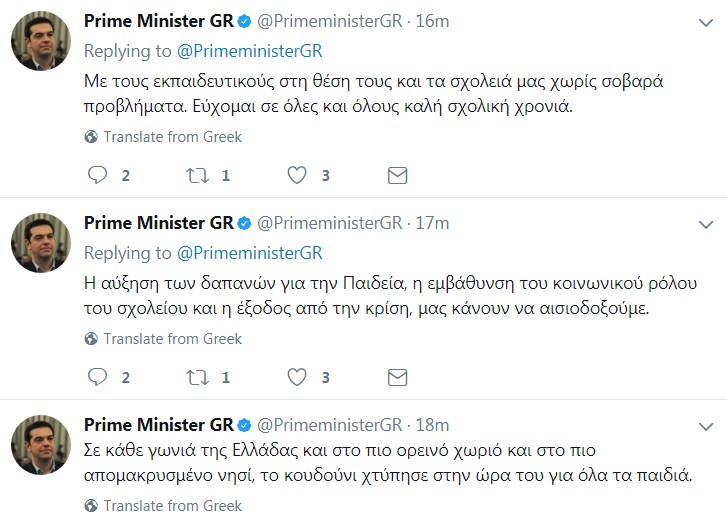727x526 pixels.
Task: Like the 17m tweet
Action: pos(297,377)
